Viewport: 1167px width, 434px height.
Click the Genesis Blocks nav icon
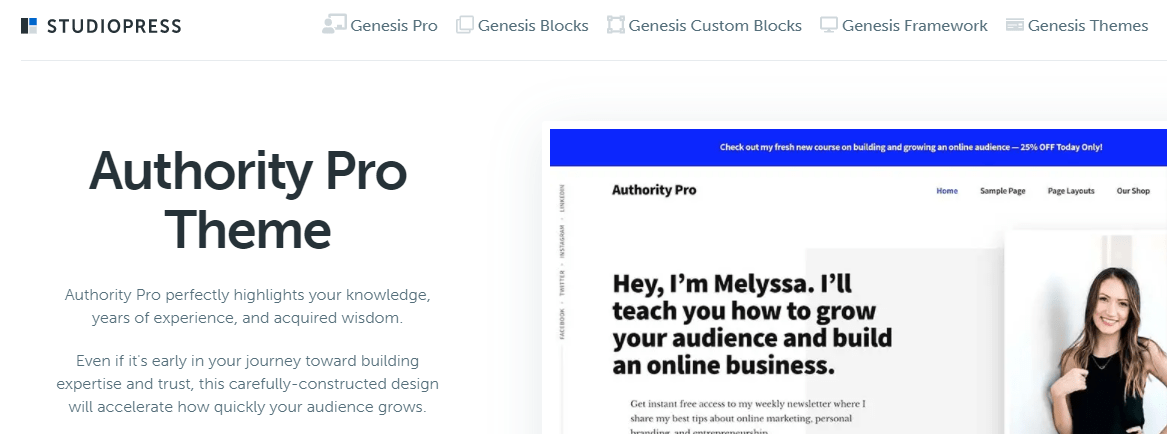tap(464, 25)
